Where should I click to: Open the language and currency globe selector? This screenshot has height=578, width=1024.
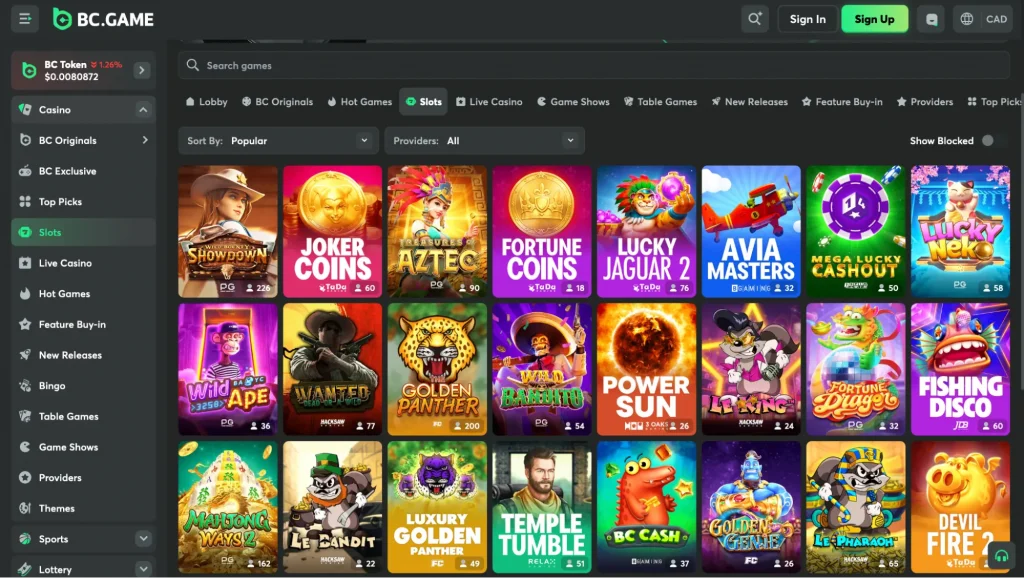click(x=966, y=19)
